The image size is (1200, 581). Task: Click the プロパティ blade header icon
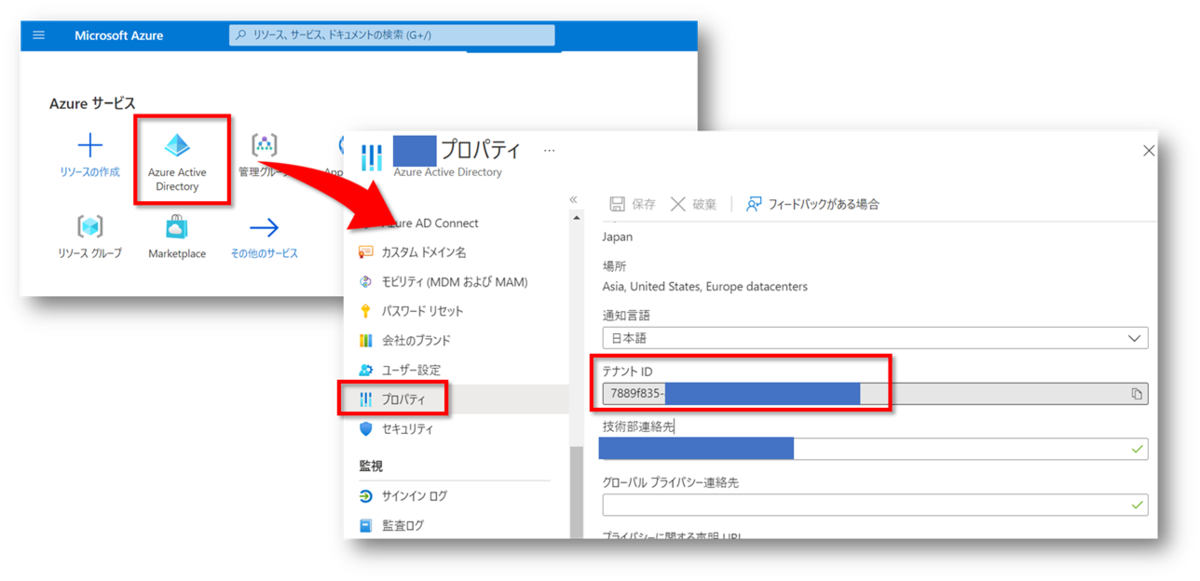point(371,158)
